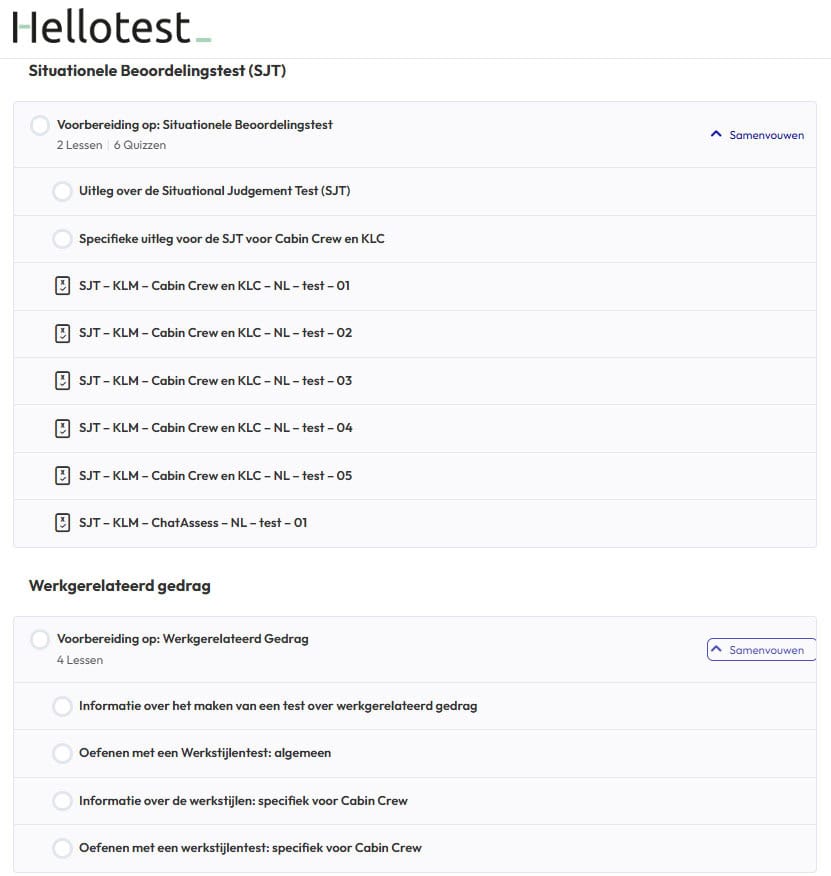Toggle completion circle for Situationele Beoordelingstest course
This screenshot has width=831, height=876.
click(x=40, y=126)
